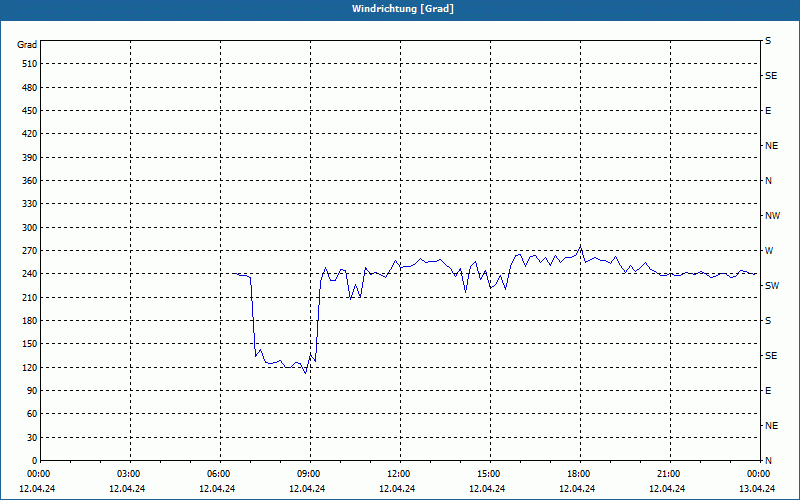Click the 12:00 time axis label
The width and height of the screenshot is (800, 500).
coord(398,473)
